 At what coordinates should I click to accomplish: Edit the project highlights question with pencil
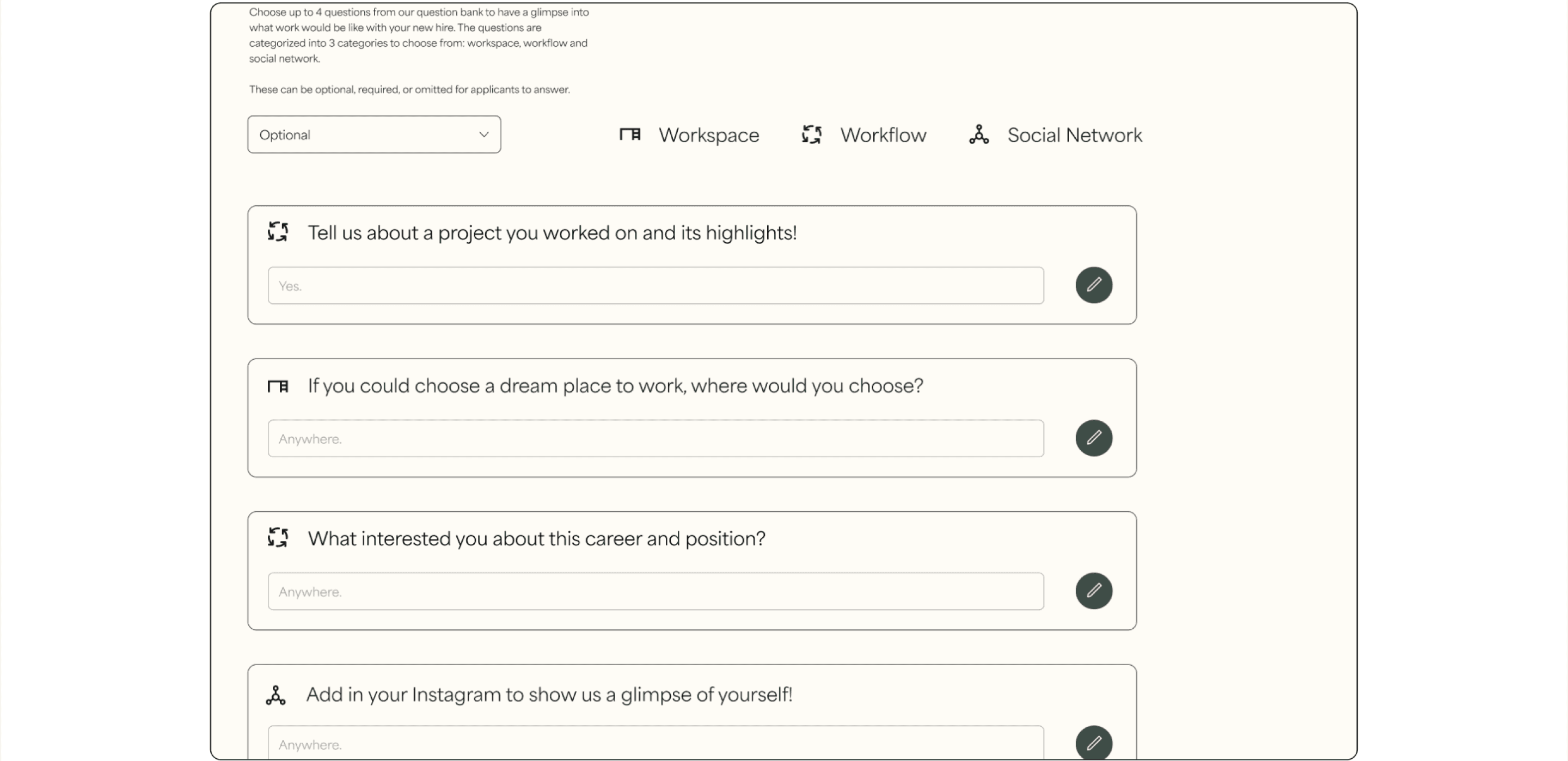(1093, 285)
